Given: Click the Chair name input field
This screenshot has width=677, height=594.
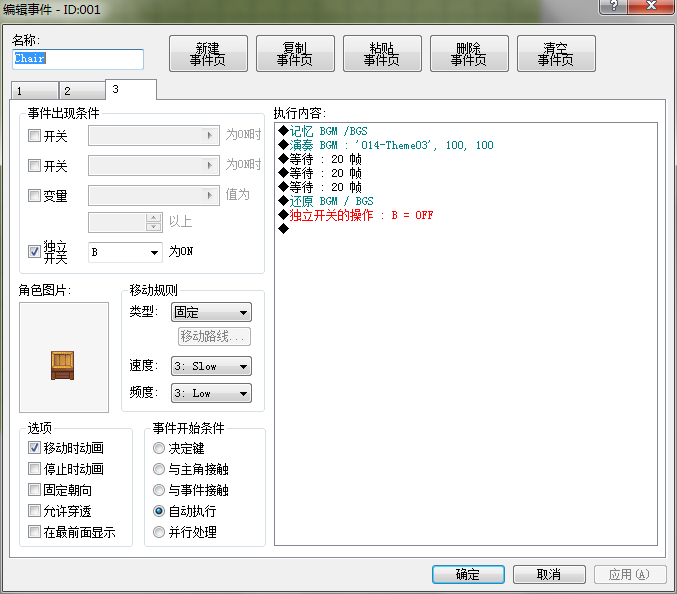Looking at the screenshot, I should click(x=78, y=59).
